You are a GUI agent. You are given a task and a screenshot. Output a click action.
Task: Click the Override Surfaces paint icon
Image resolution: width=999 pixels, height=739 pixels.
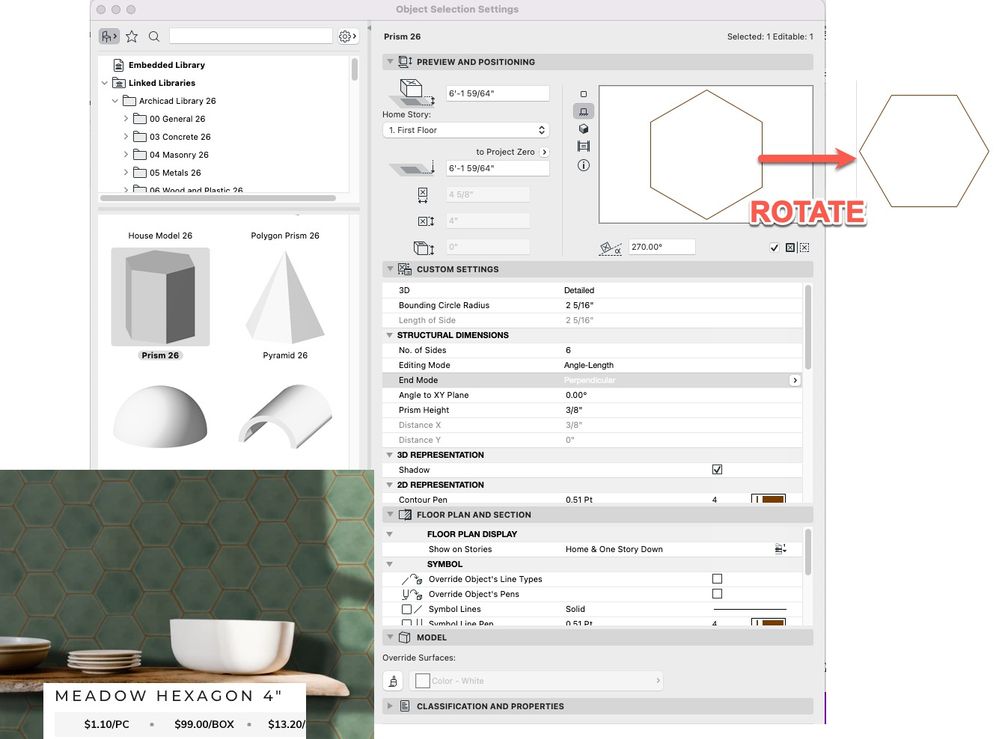(392, 680)
